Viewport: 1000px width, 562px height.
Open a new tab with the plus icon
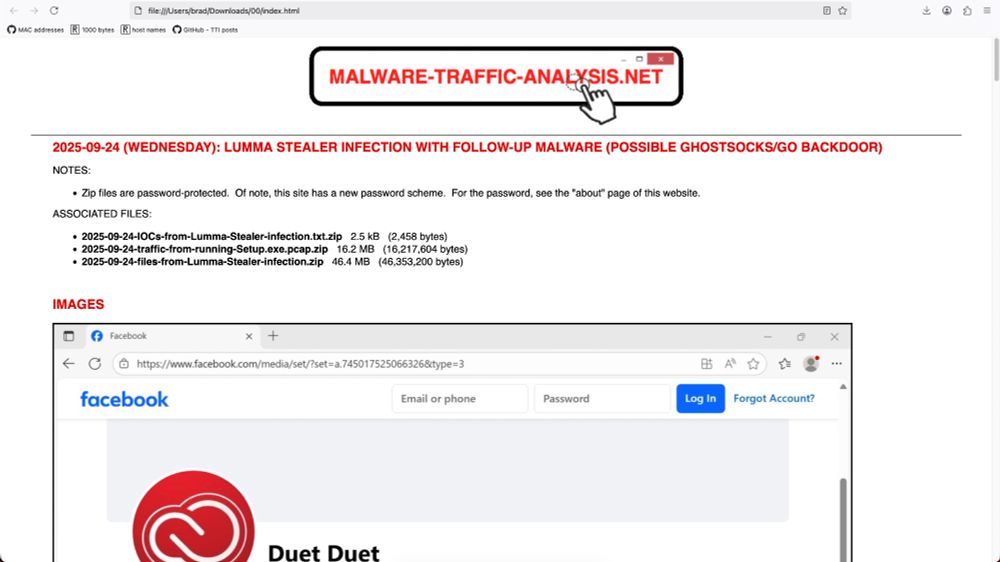273,336
